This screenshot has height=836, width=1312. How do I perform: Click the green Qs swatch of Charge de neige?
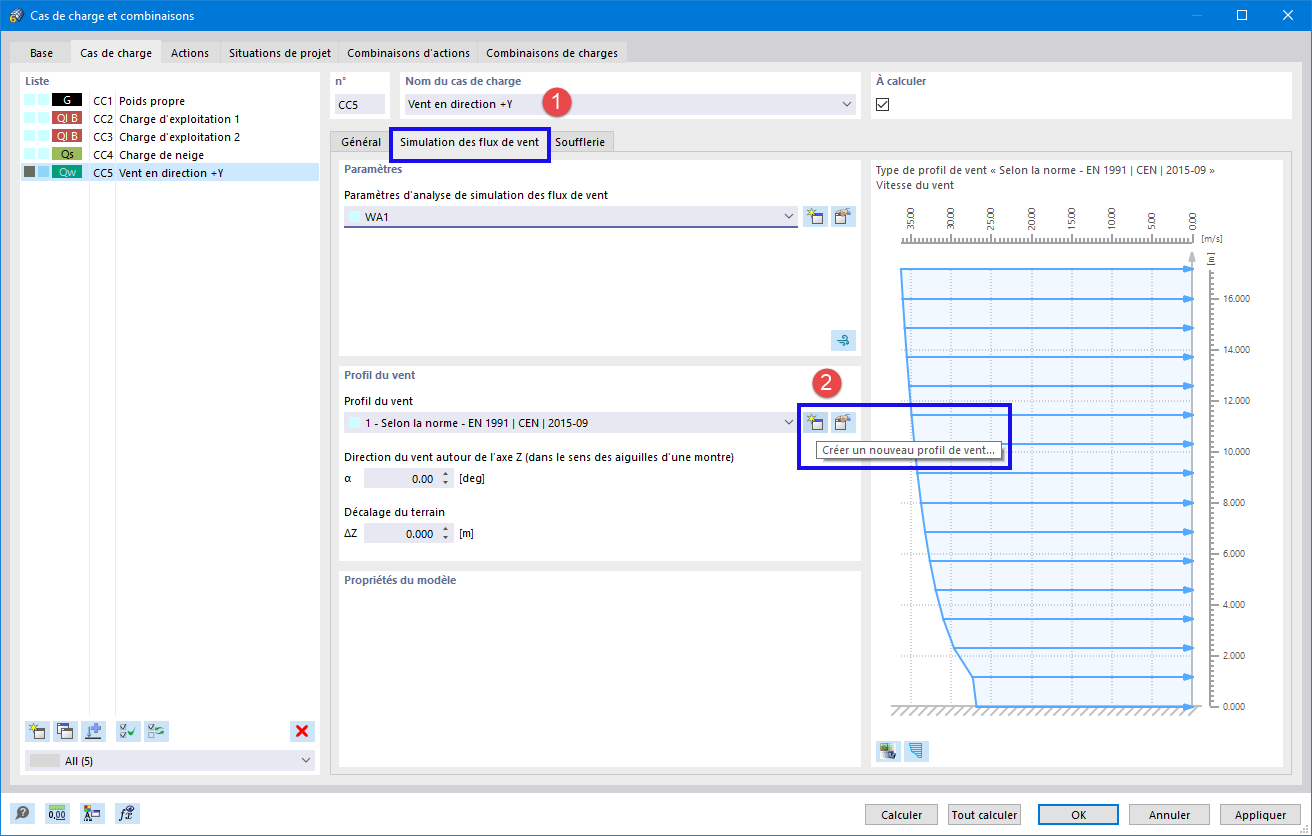coord(67,155)
